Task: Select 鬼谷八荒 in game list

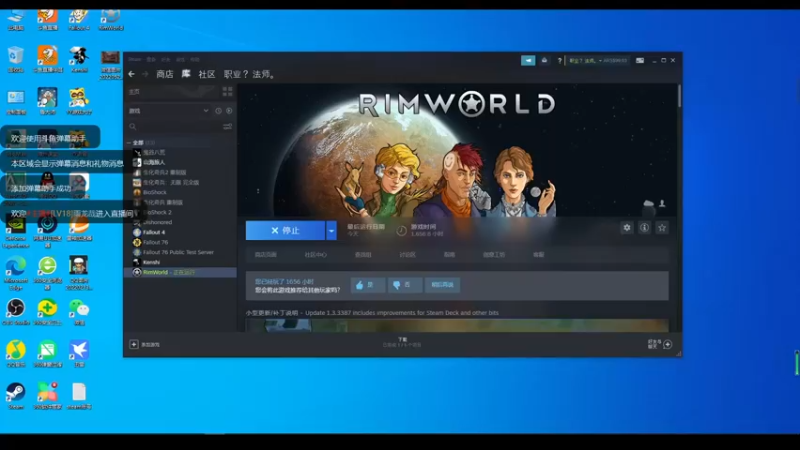Action: click(x=154, y=153)
